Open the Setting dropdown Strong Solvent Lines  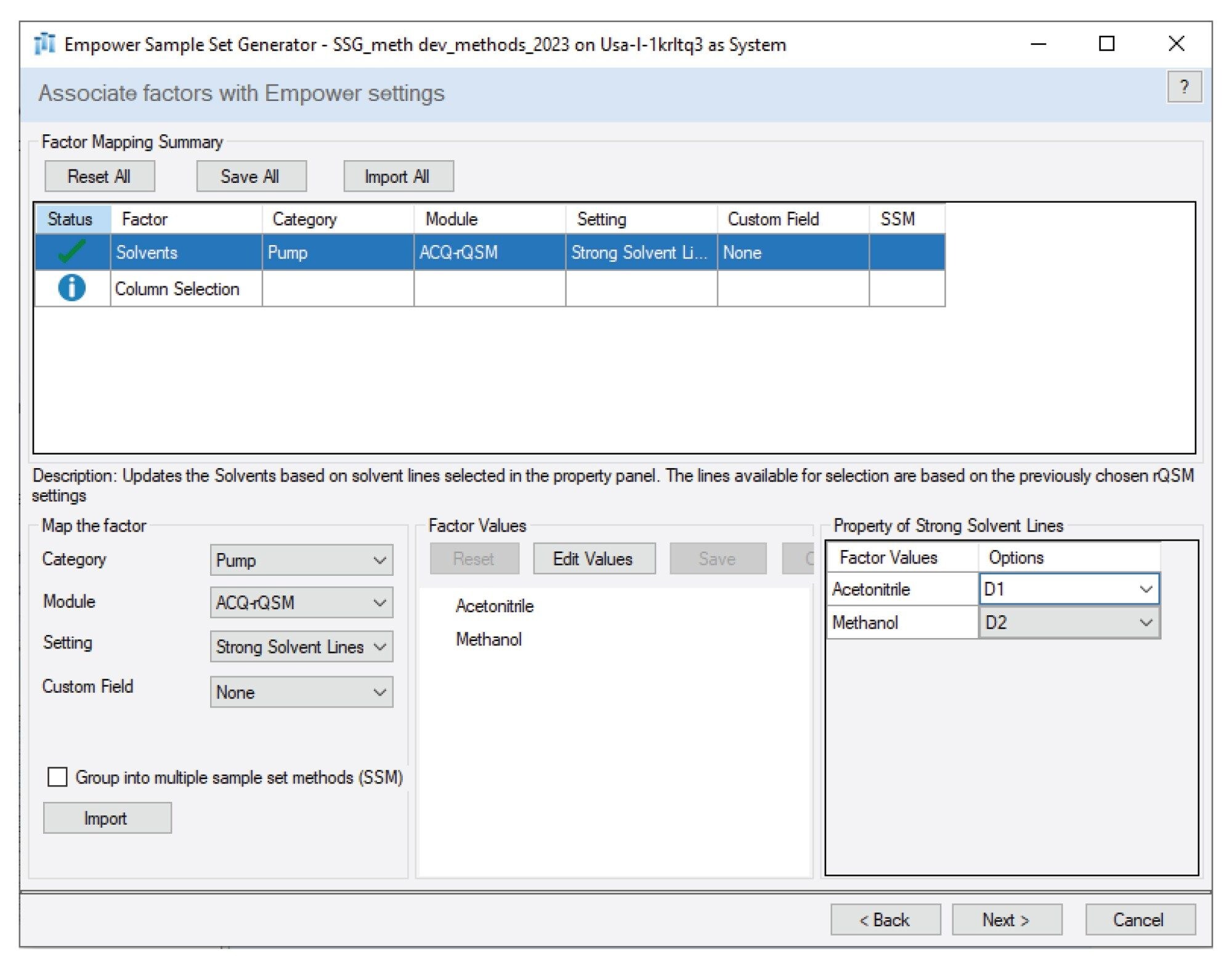[301, 646]
